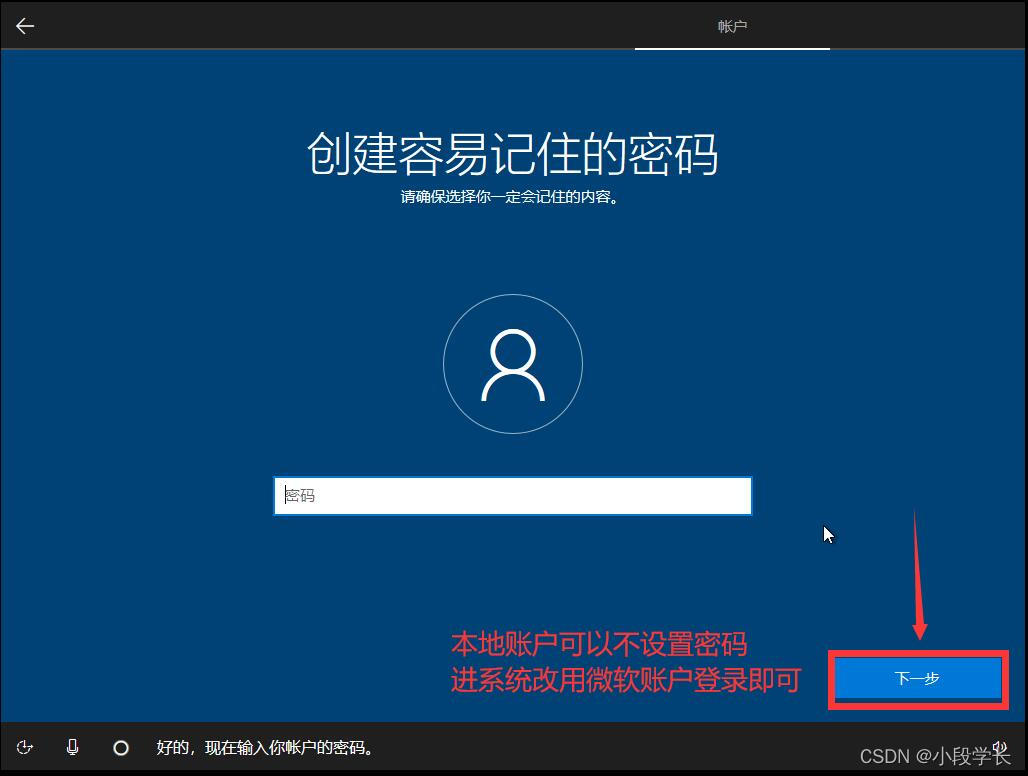Select the 帐户 tab at the top
The height and width of the screenshot is (776, 1028).
pos(733,26)
